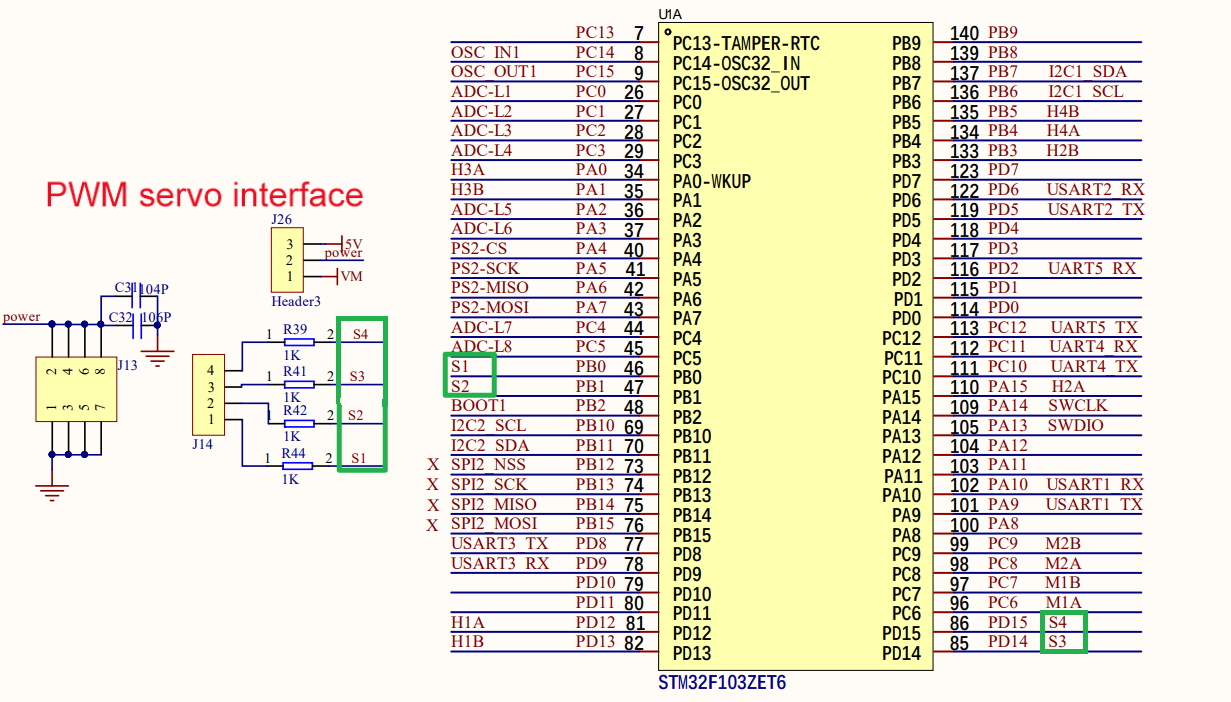Select the STM32F103ZET6 part label

tap(721, 684)
